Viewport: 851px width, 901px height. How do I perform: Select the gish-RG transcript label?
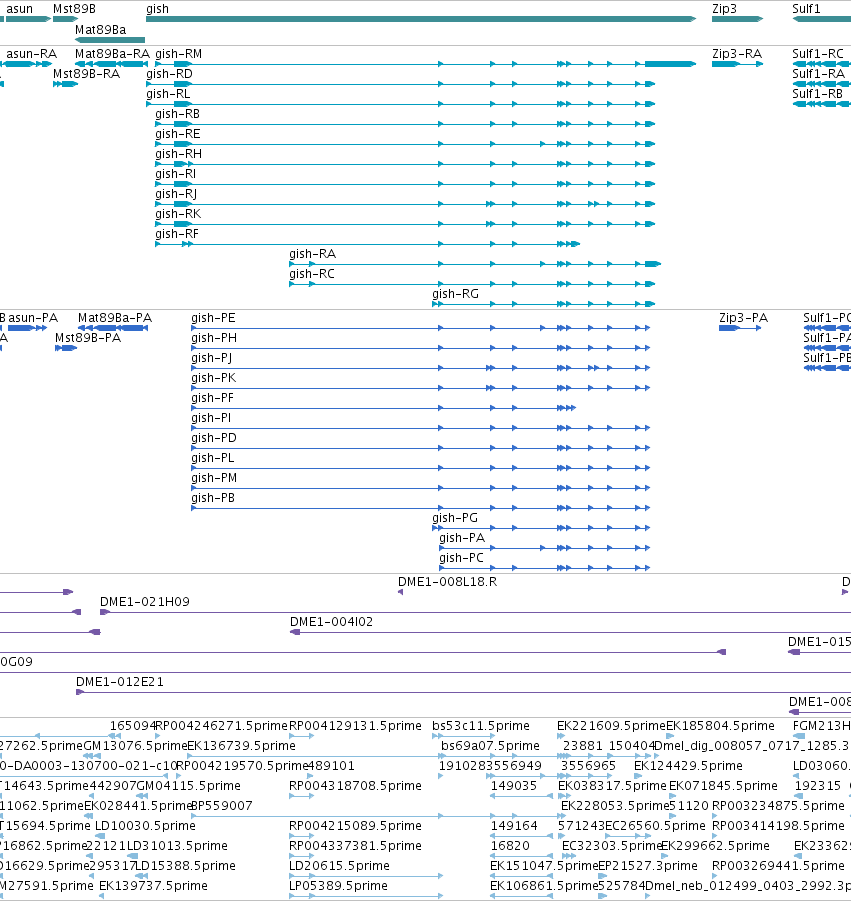click(x=456, y=294)
